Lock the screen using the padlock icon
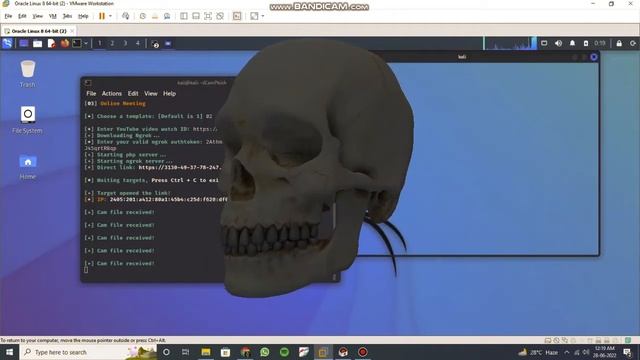 619,43
